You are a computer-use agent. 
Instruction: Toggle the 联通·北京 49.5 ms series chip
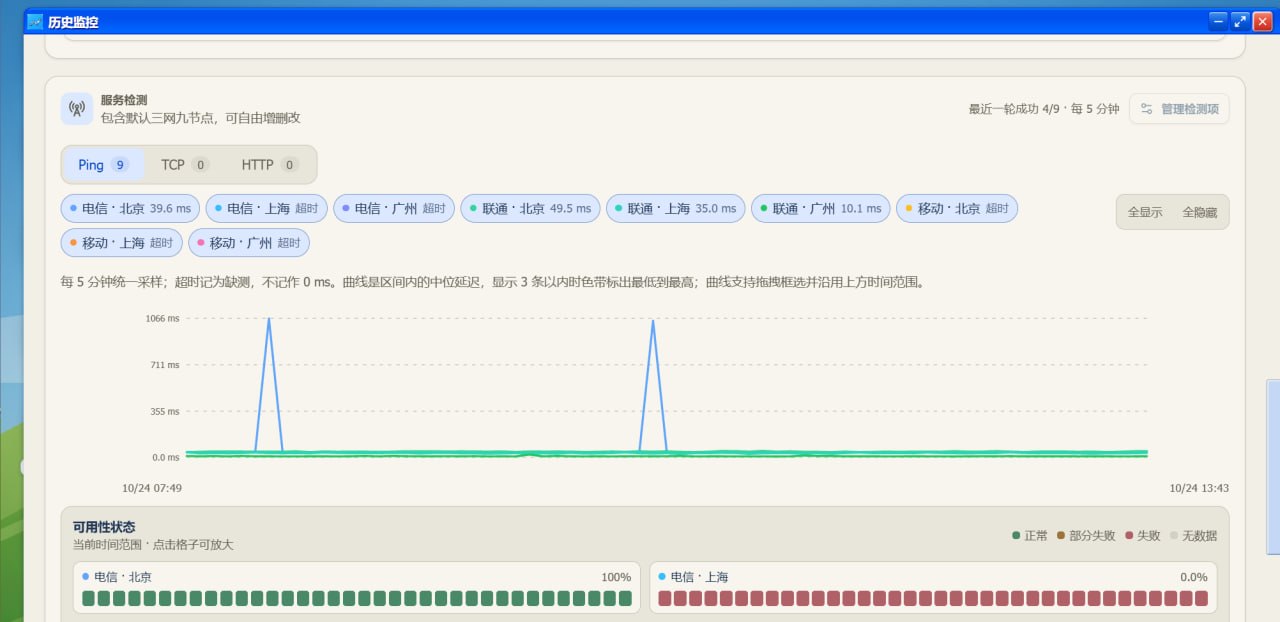(x=530, y=209)
